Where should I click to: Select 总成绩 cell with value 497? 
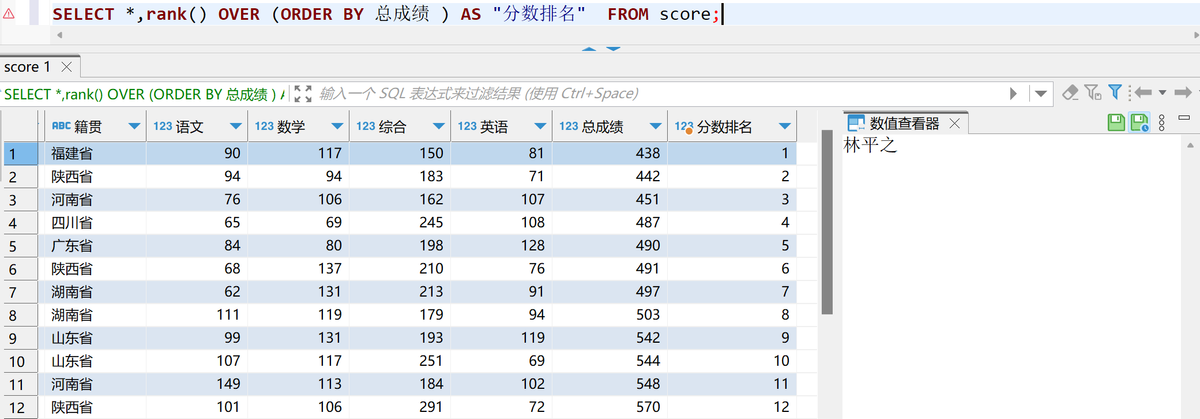click(609, 291)
